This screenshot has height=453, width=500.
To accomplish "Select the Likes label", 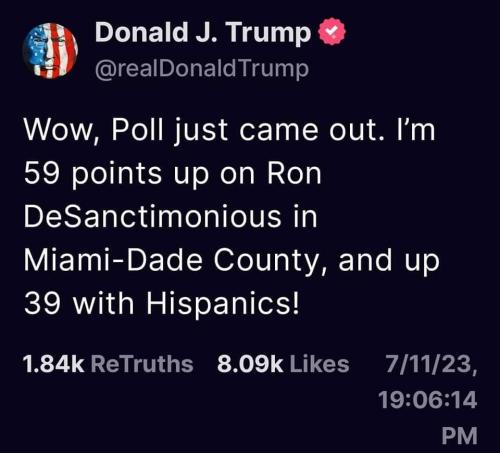I will tap(319, 364).
